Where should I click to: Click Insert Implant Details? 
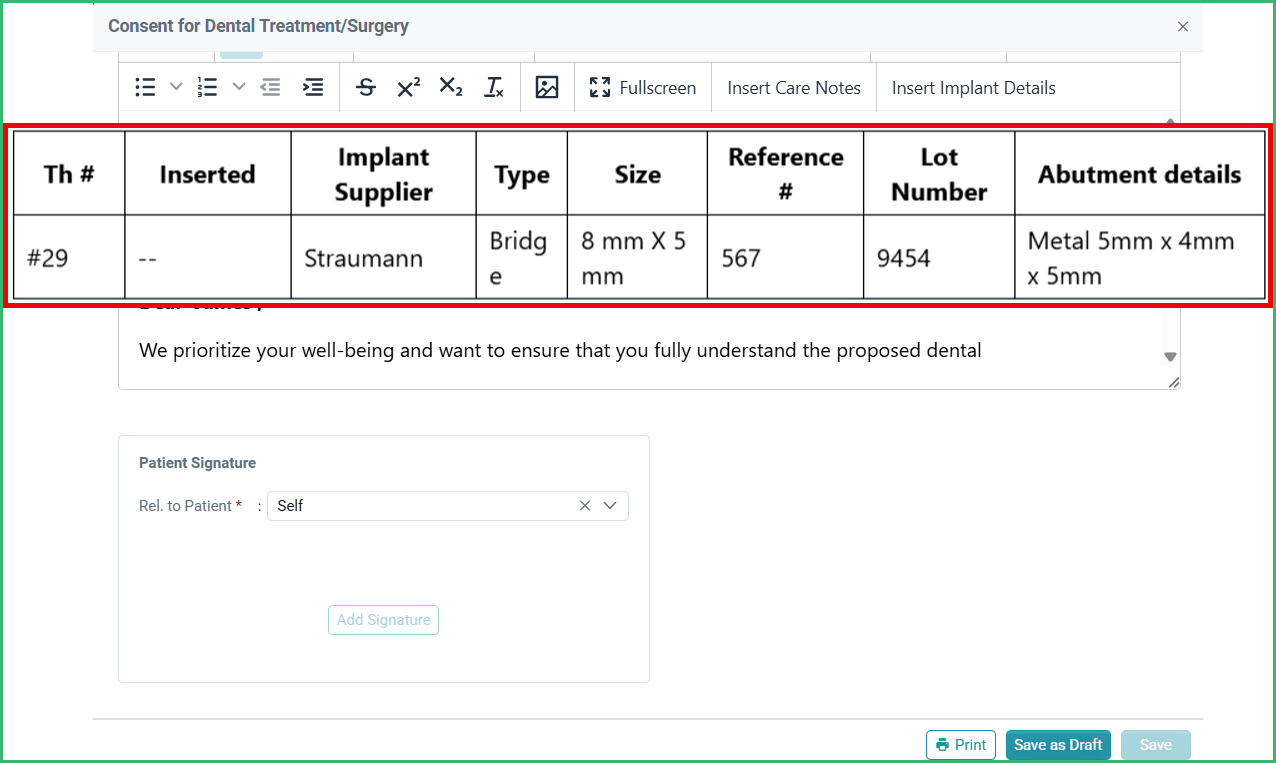pos(974,88)
